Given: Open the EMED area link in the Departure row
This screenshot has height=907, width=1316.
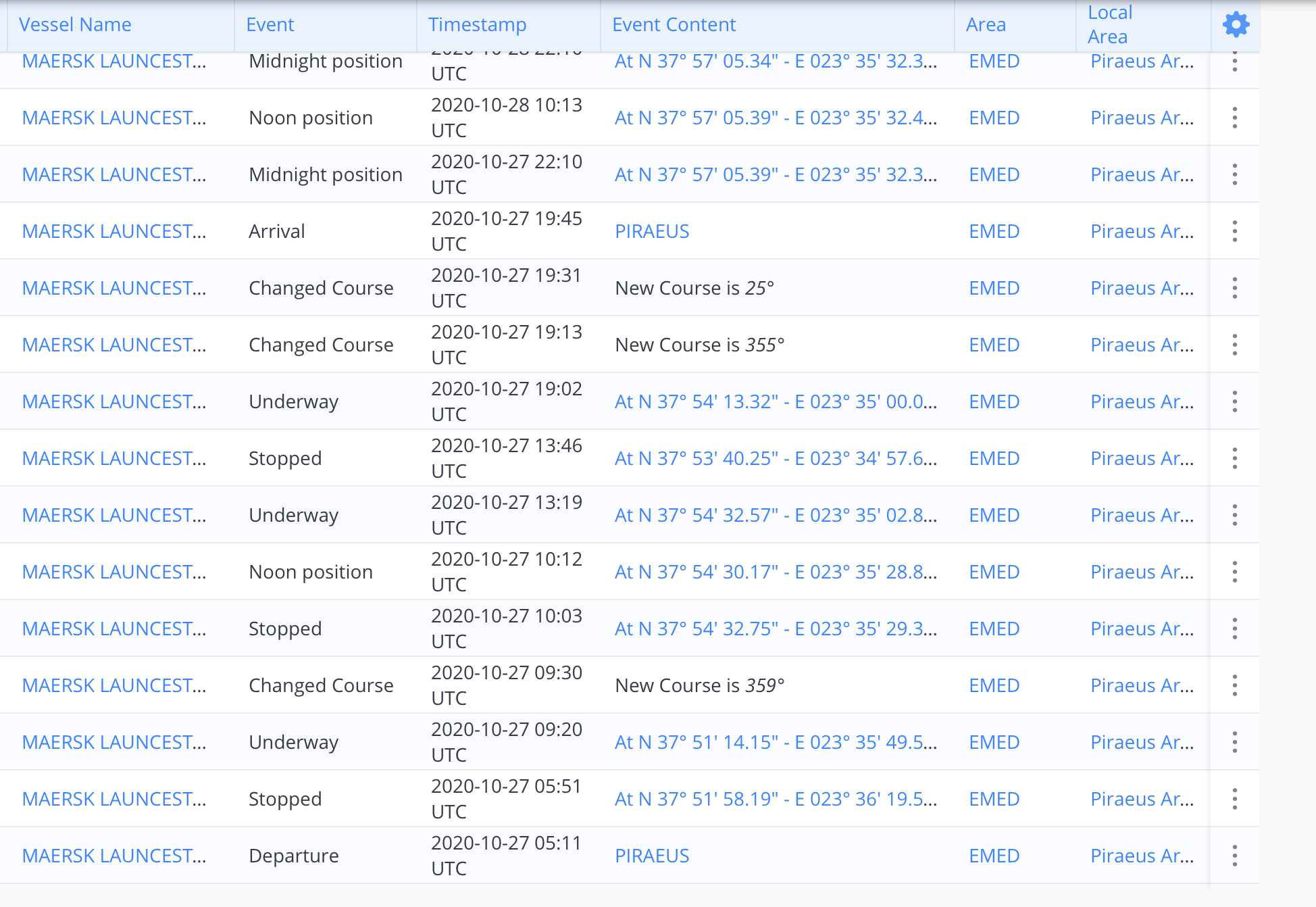Looking at the screenshot, I should click(x=994, y=856).
